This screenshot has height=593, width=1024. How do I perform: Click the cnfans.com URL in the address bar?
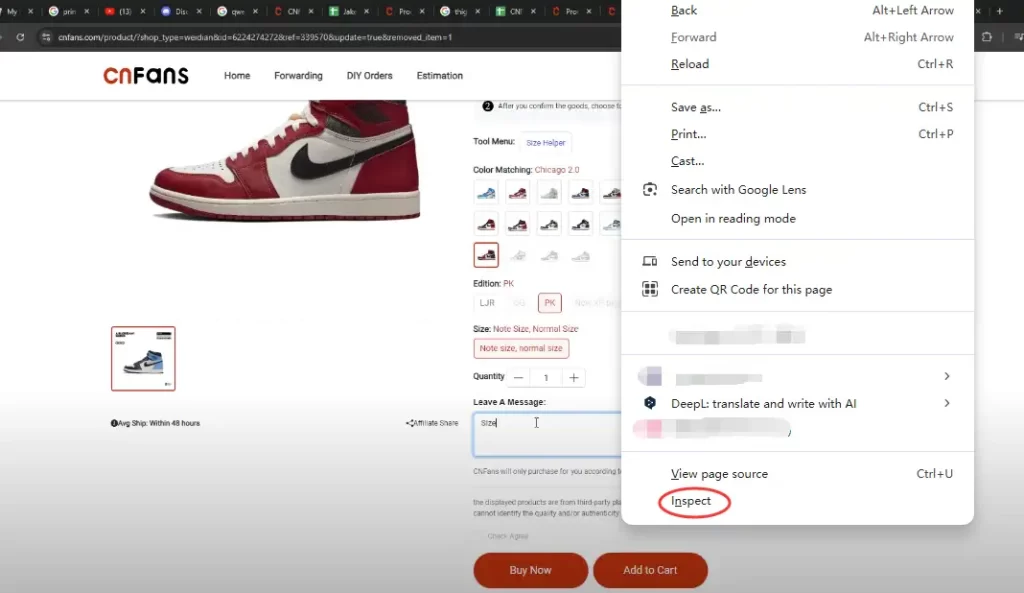click(255, 37)
